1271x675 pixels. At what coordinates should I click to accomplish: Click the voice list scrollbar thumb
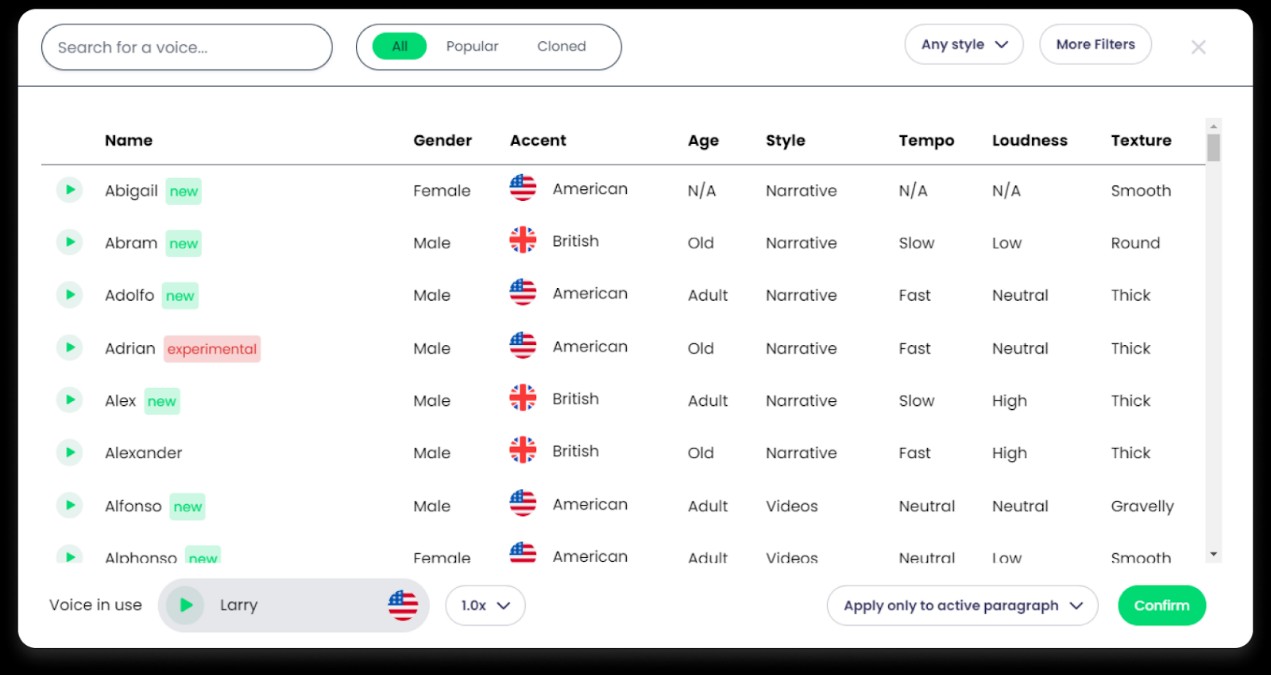pos(1213,147)
